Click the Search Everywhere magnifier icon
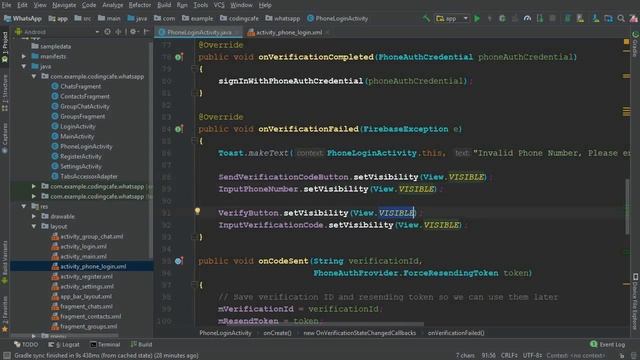 click(x=621, y=19)
